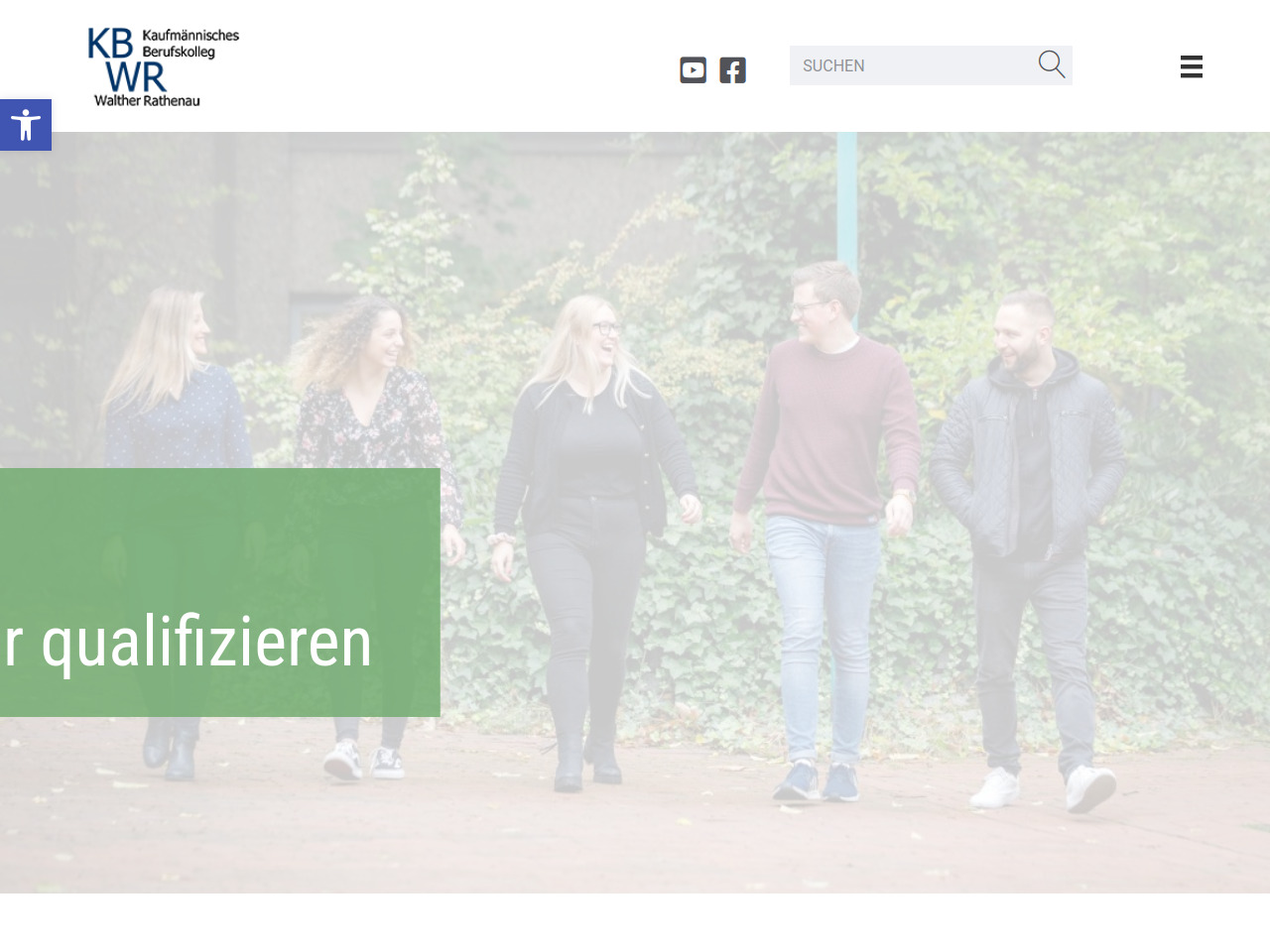1270x952 pixels.
Task: Click the 'Walther Rathenau' text in logo
Action: click(x=147, y=100)
